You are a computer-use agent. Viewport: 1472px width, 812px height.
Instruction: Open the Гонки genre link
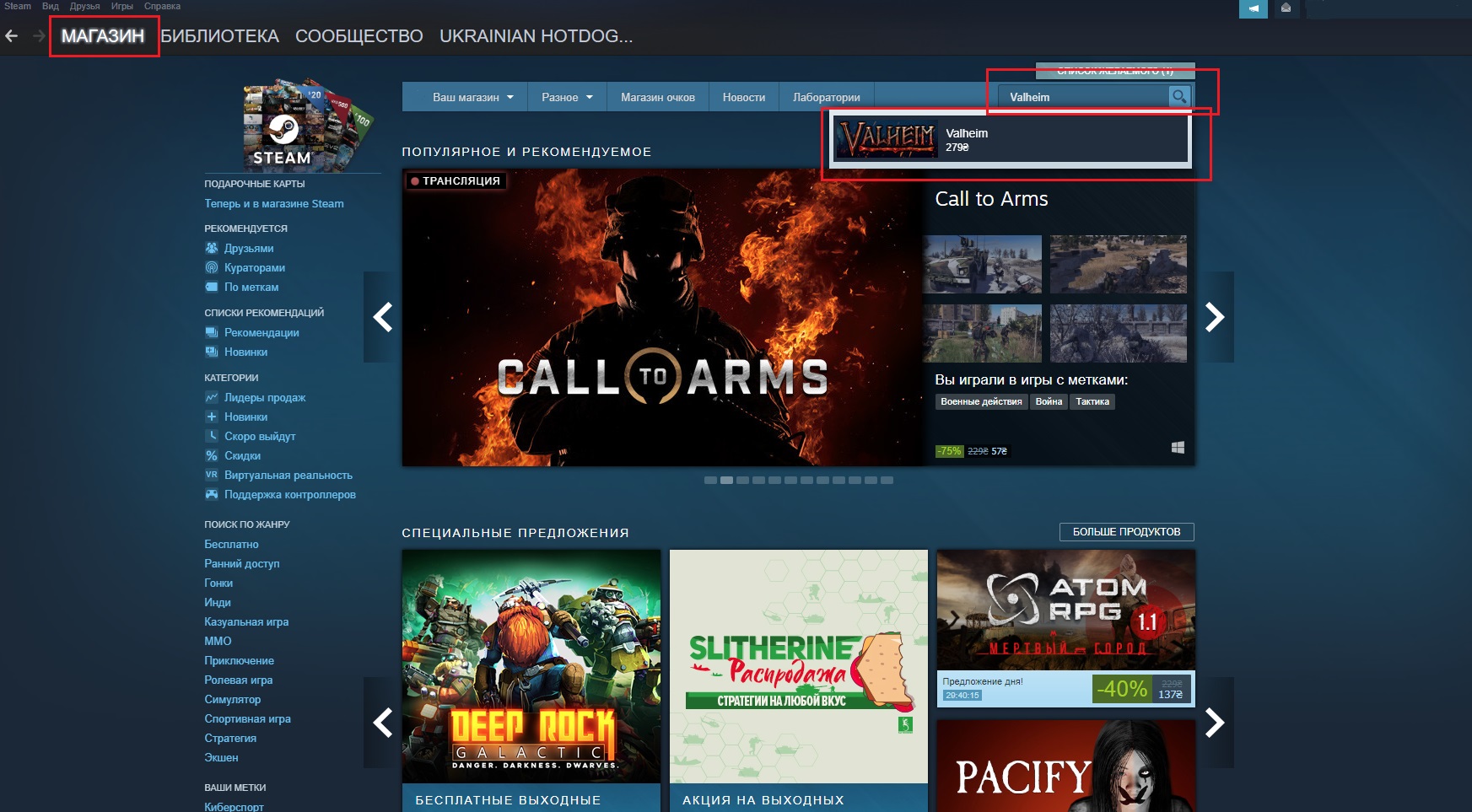(x=218, y=583)
